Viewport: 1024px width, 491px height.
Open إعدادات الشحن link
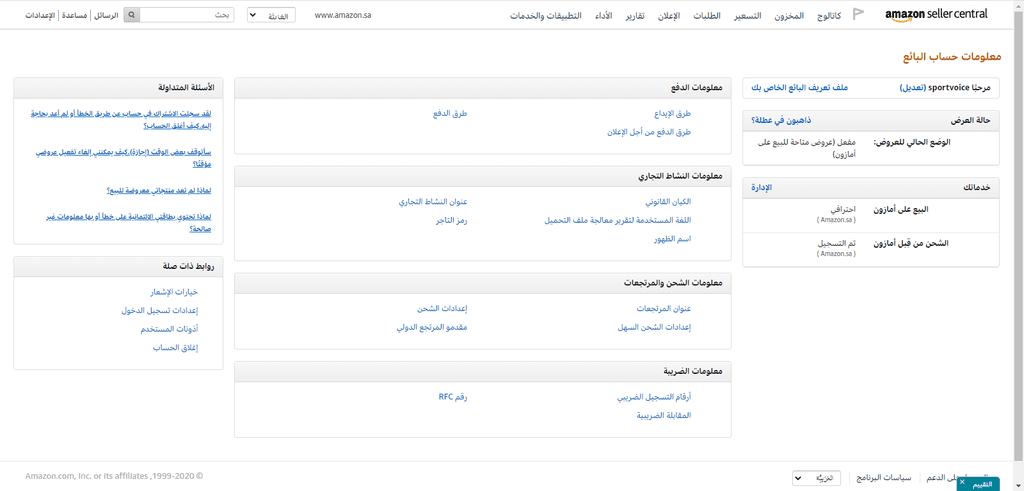[x=442, y=308]
